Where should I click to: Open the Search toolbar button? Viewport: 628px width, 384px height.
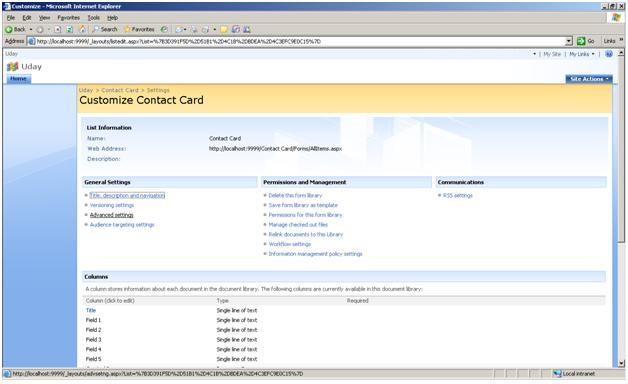[105, 29]
